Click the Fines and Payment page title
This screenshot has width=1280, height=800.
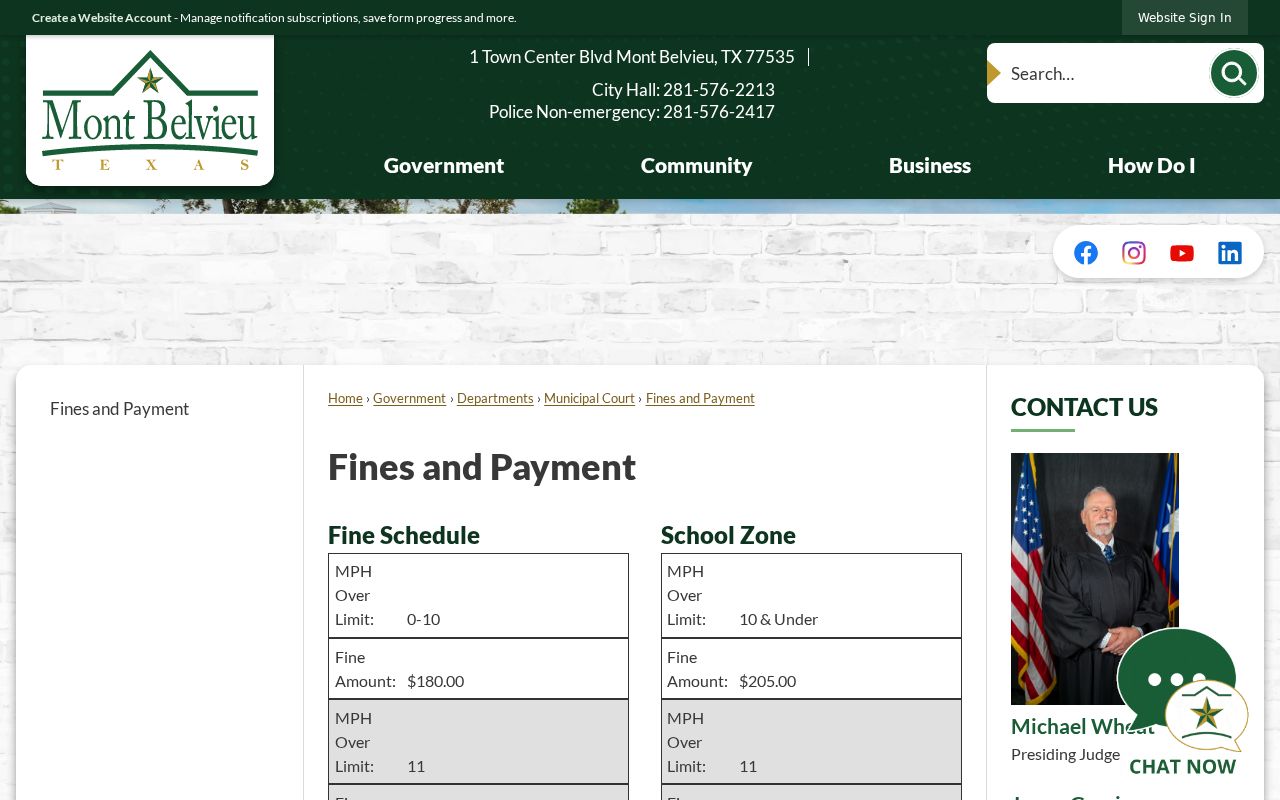pos(482,467)
